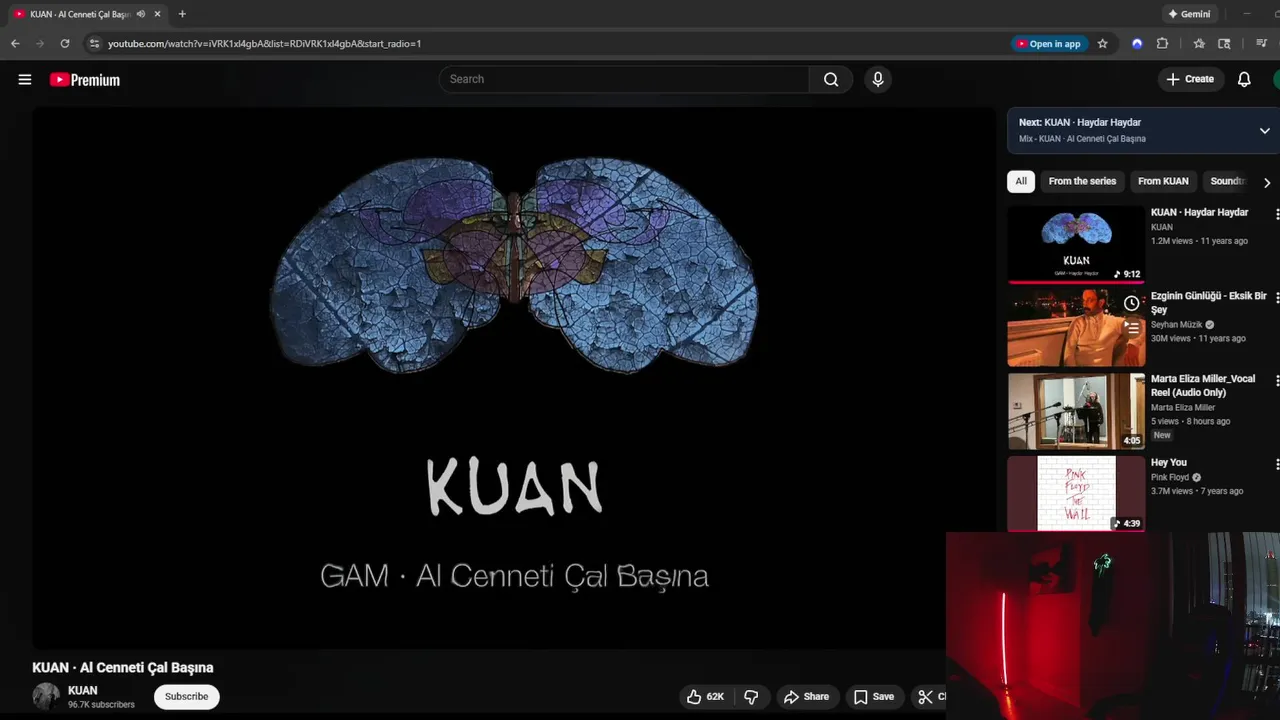Image resolution: width=1280 pixels, height=720 pixels.
Task: Click the 'Seyhan Müzik' channel name
Action: point(1177,325)
